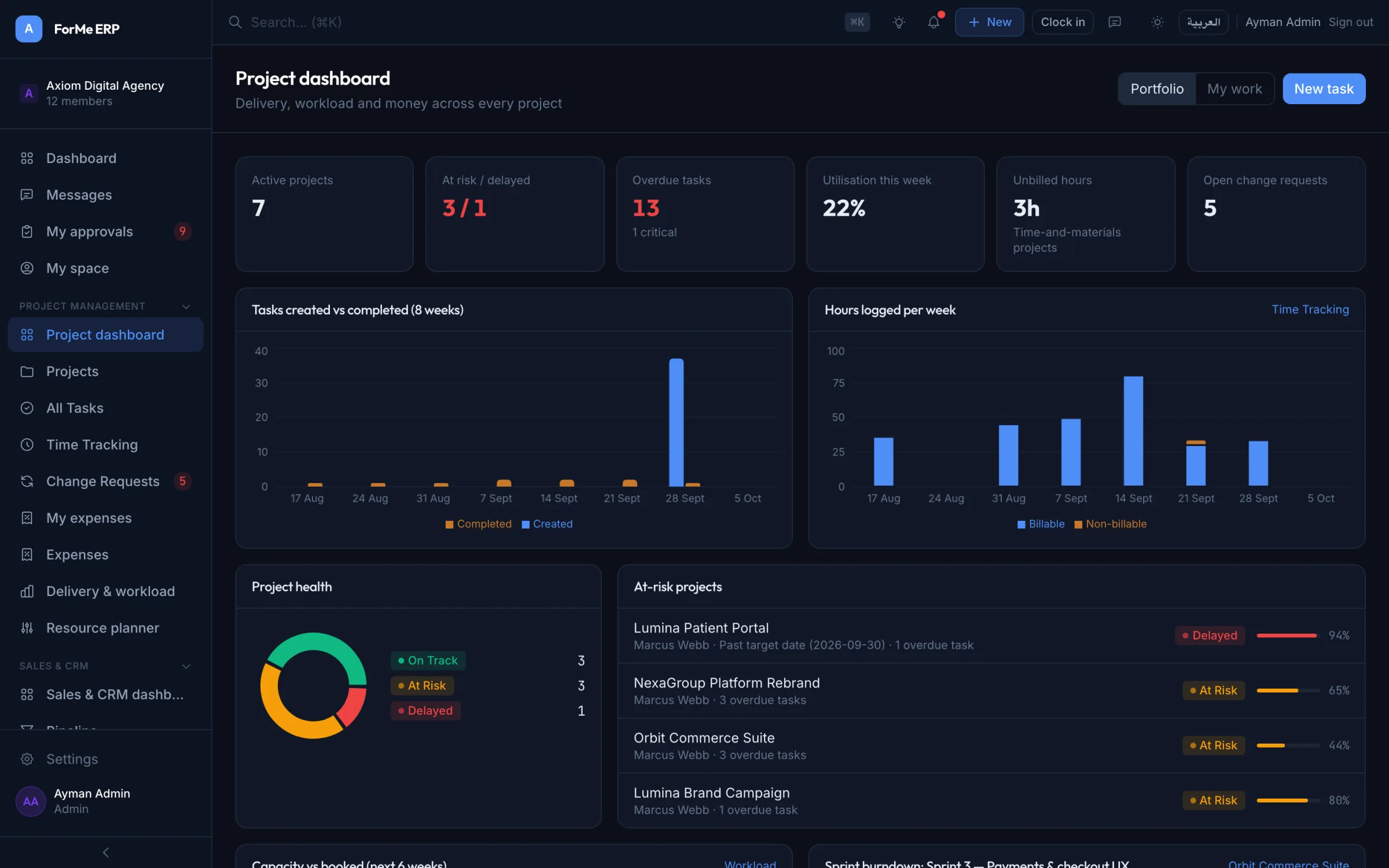
Task: Toggle Non-billable series in legend
Action: click(1110, 524)
